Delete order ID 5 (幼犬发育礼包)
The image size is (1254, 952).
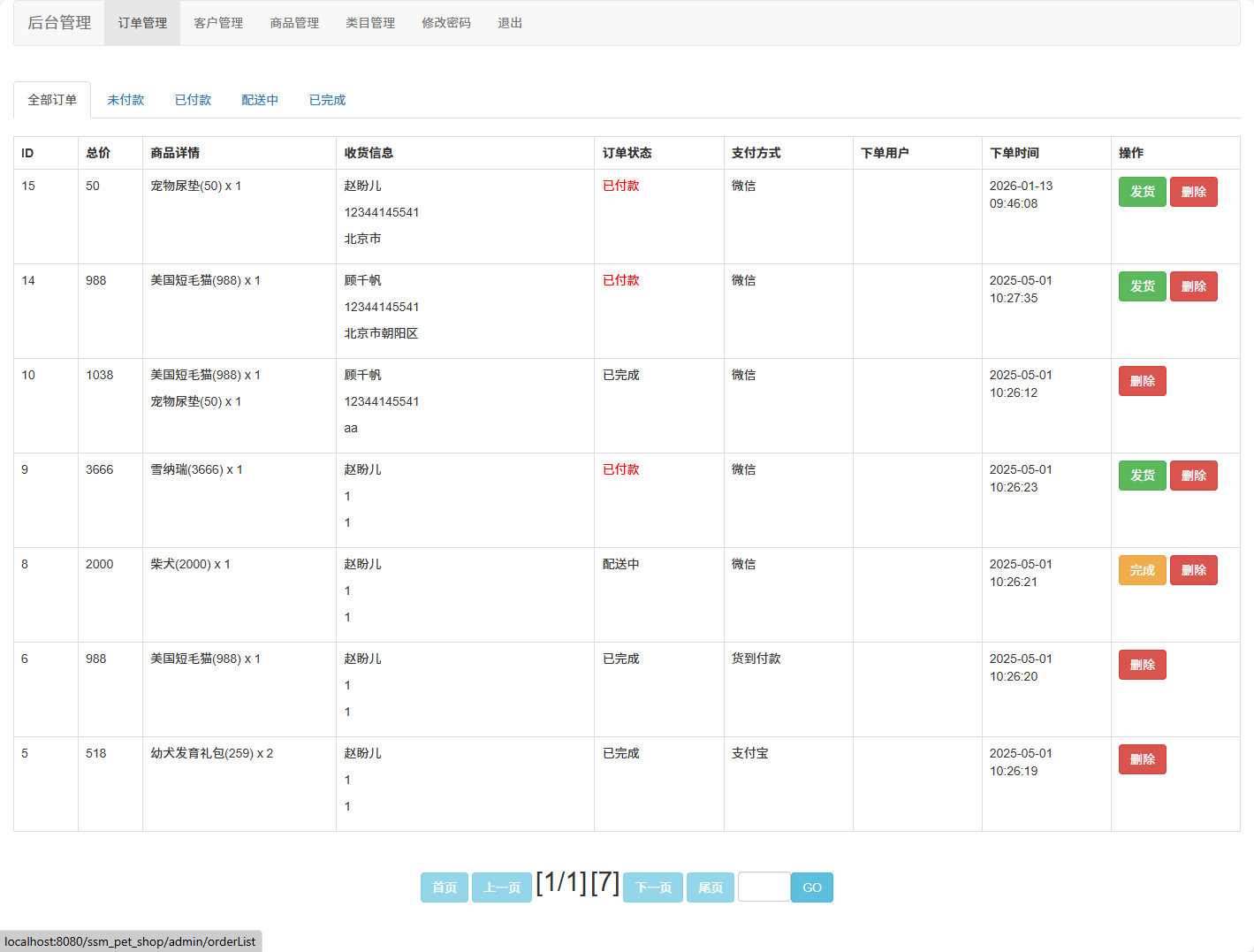point(1142,759)
